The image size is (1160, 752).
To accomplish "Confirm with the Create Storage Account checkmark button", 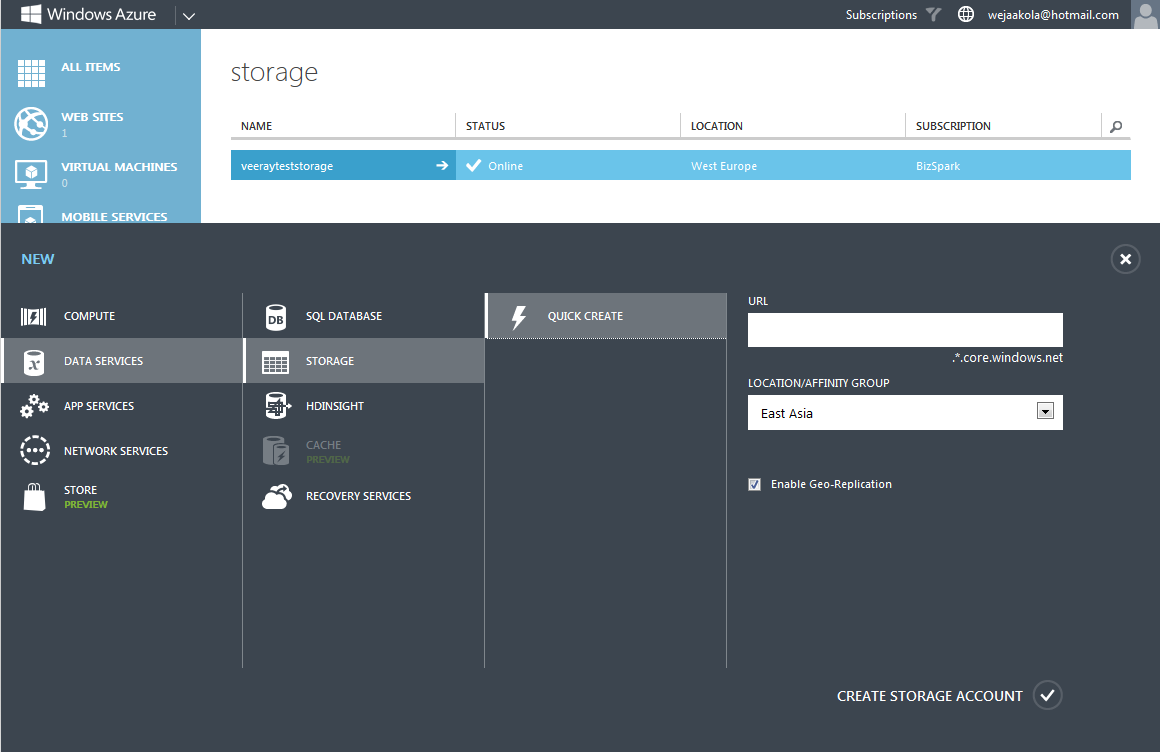I will [x=1047, y=695].
